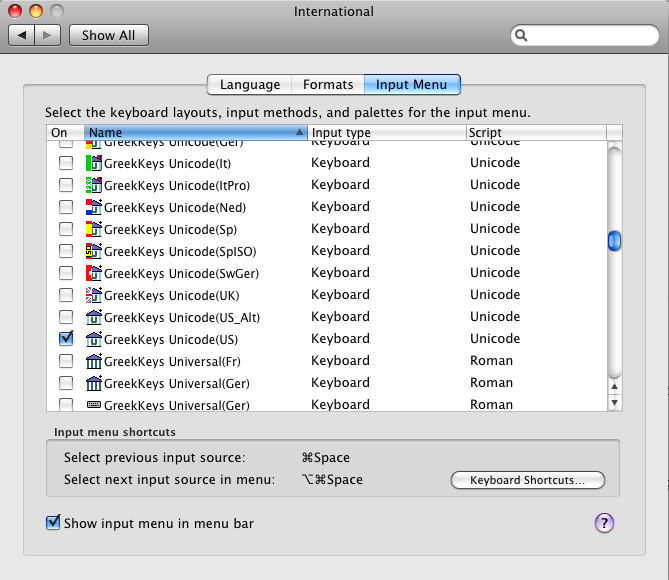Sort list by Script column header
669x580 pixels.
[x=536, y=133]
